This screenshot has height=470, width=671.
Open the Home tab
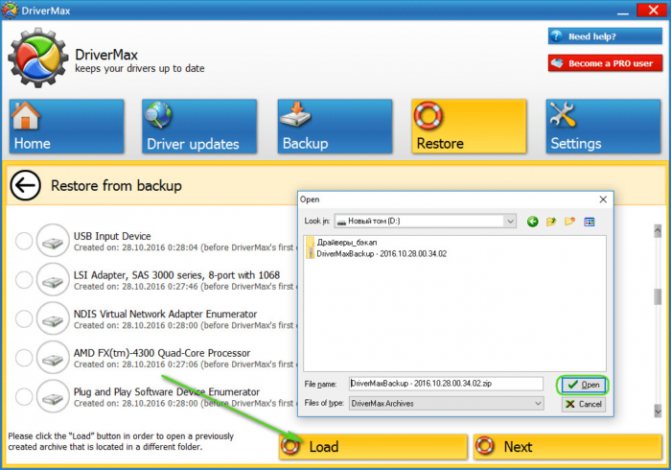(x=67, y=126)
